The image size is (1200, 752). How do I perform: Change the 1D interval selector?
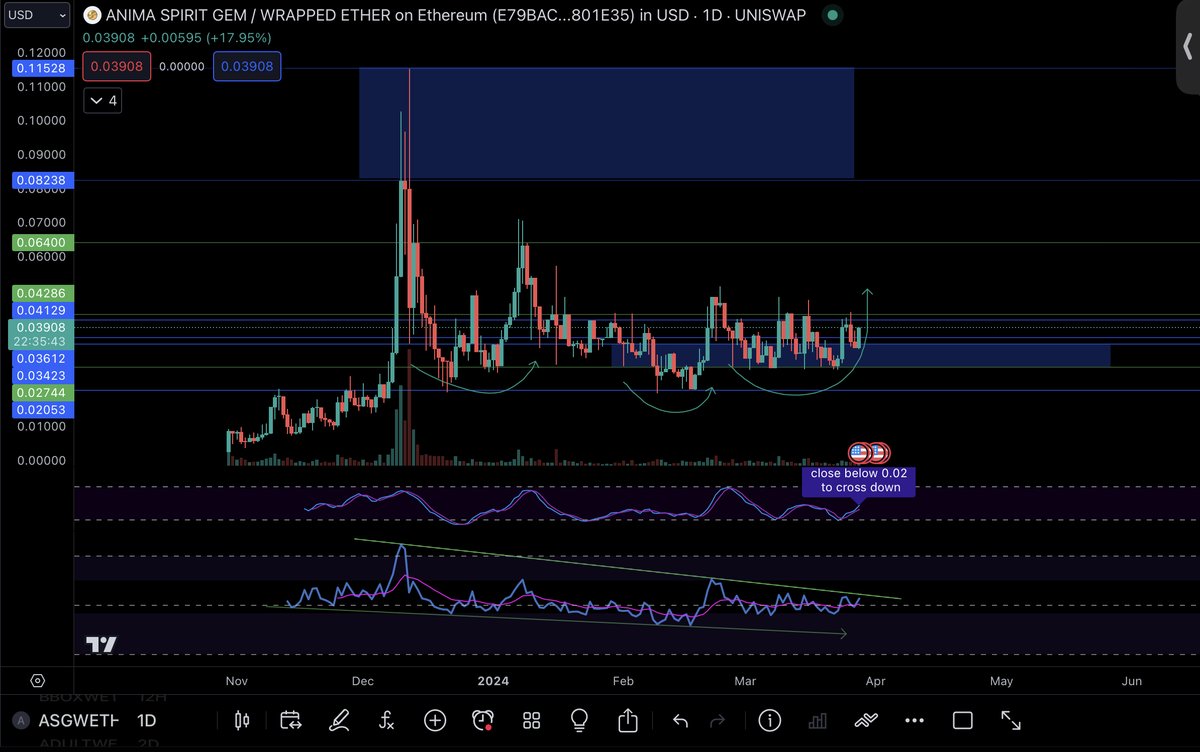click(147, 720)
